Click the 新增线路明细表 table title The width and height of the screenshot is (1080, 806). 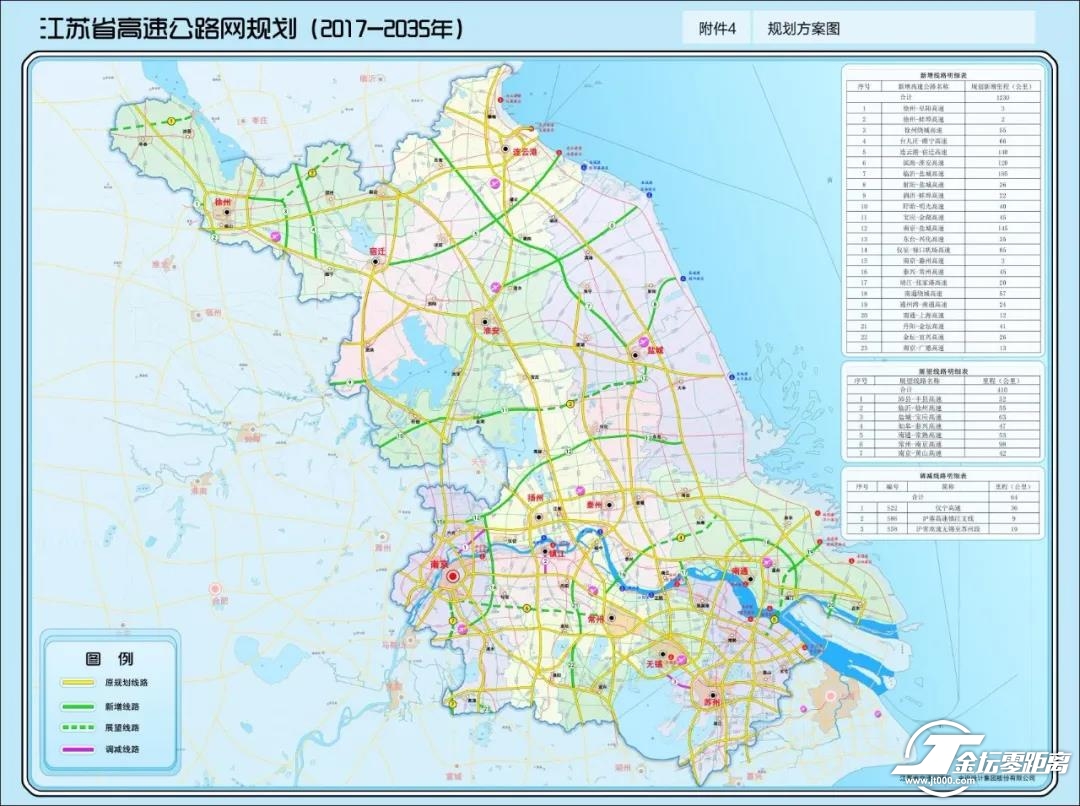[x=943, y=75]
